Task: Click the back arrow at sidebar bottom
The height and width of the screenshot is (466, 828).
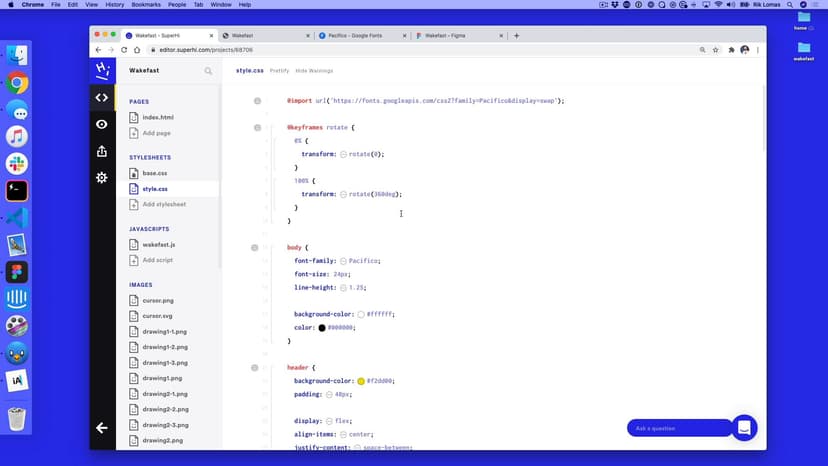Action: coord(101,428)
